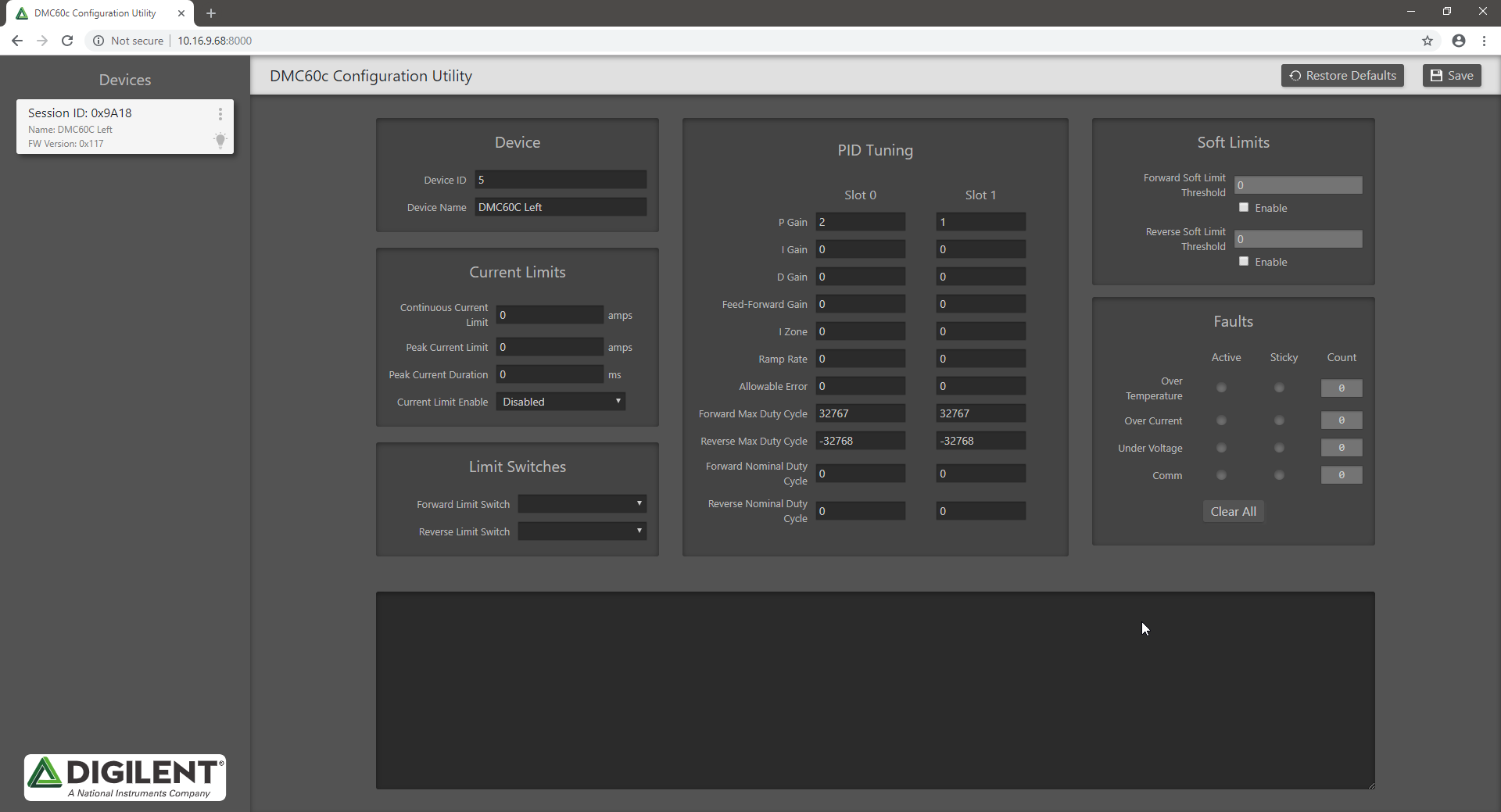Viewport: 1501px width, 812px height.
Task: Enable the Forward Soft Limit checkbox
Action: click(x=1244, y=207)
